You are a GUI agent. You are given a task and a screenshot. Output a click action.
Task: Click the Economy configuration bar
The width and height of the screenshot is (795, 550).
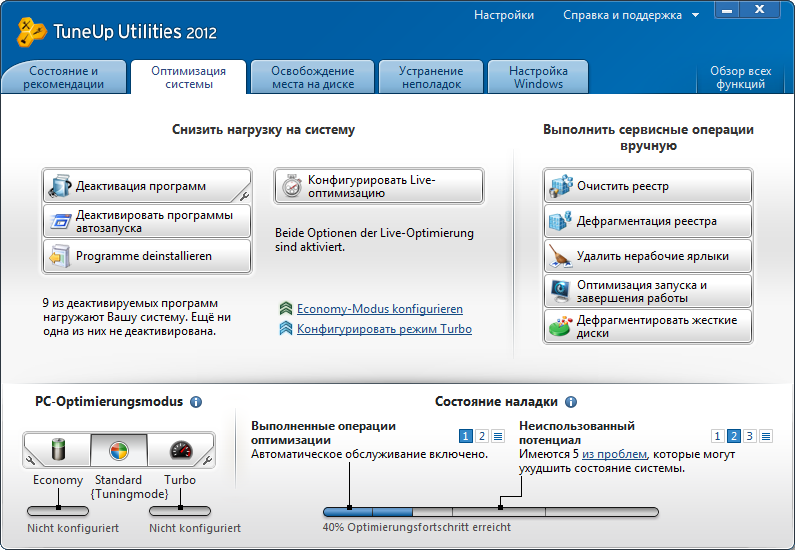(58, 511)
